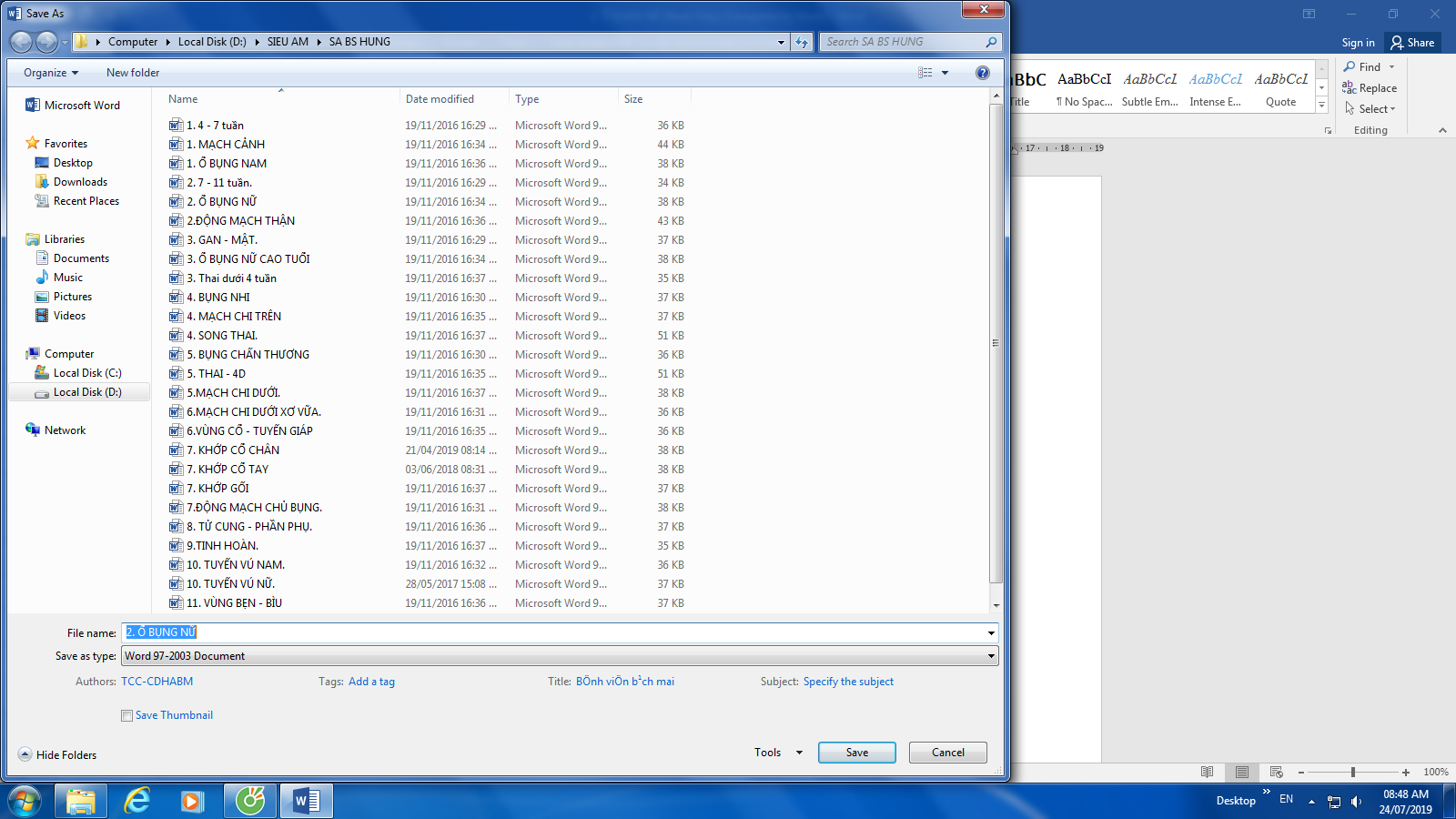This screenshot has width=1456, height=819.
Task: Click the Cancel button
Action: [947, 753]
